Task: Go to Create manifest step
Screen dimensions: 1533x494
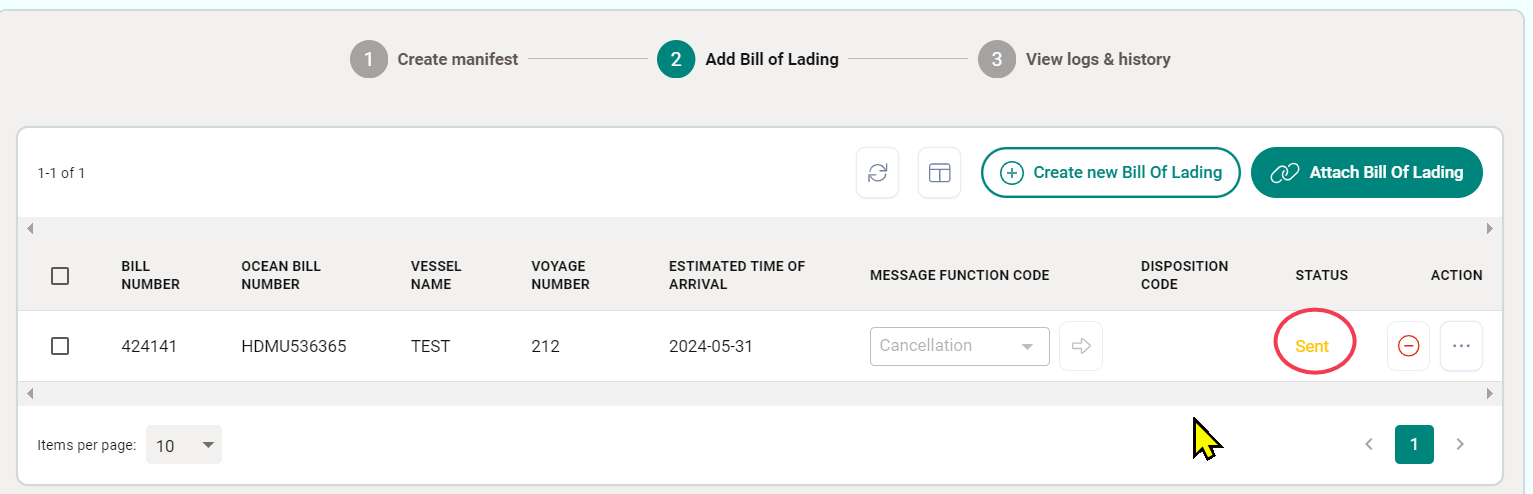Action: 435,59
